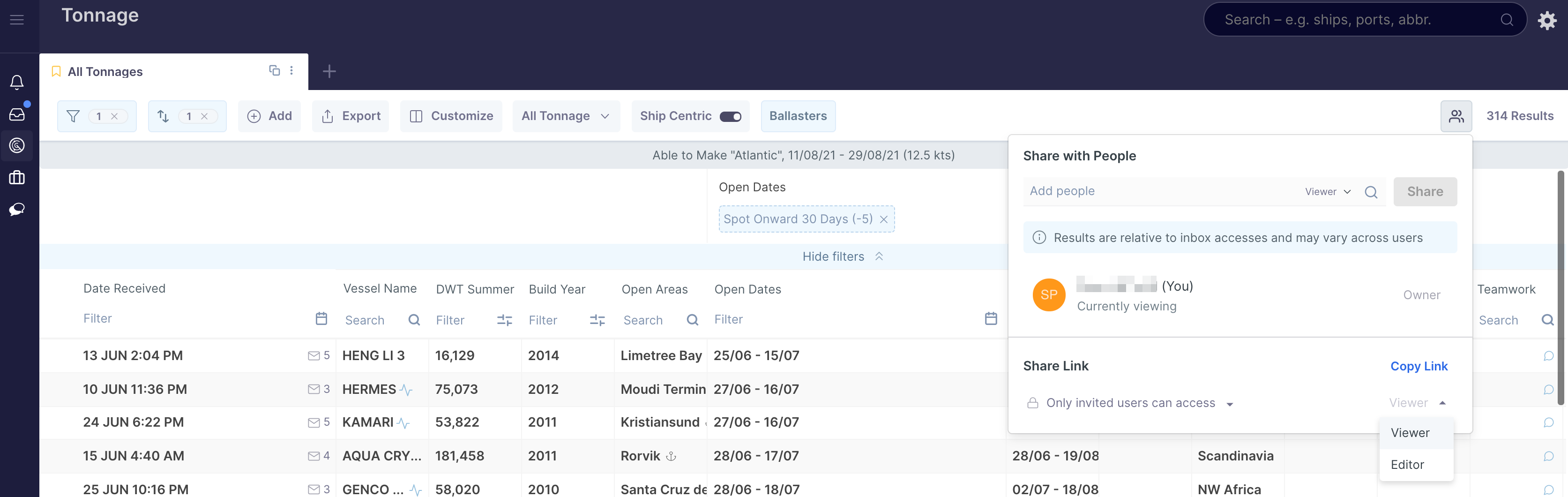
Task: Toggle the Ship Centric switch
Action: [x=730, y=116]
